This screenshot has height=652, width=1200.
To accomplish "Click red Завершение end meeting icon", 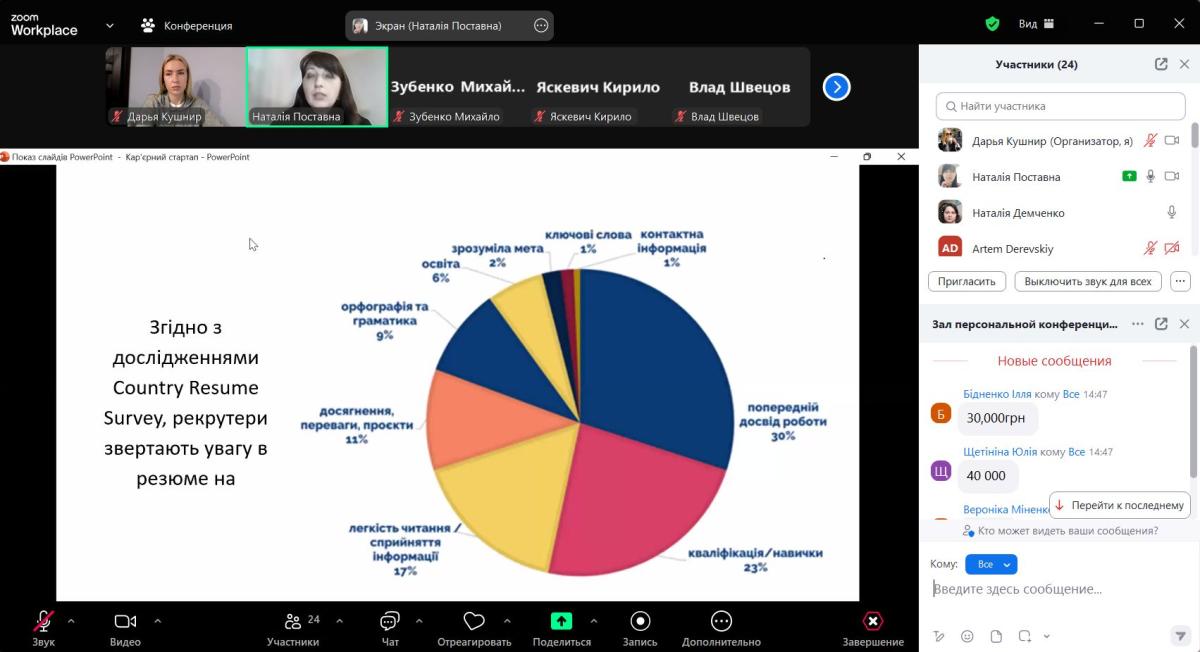I will click(x=873, y=621).
